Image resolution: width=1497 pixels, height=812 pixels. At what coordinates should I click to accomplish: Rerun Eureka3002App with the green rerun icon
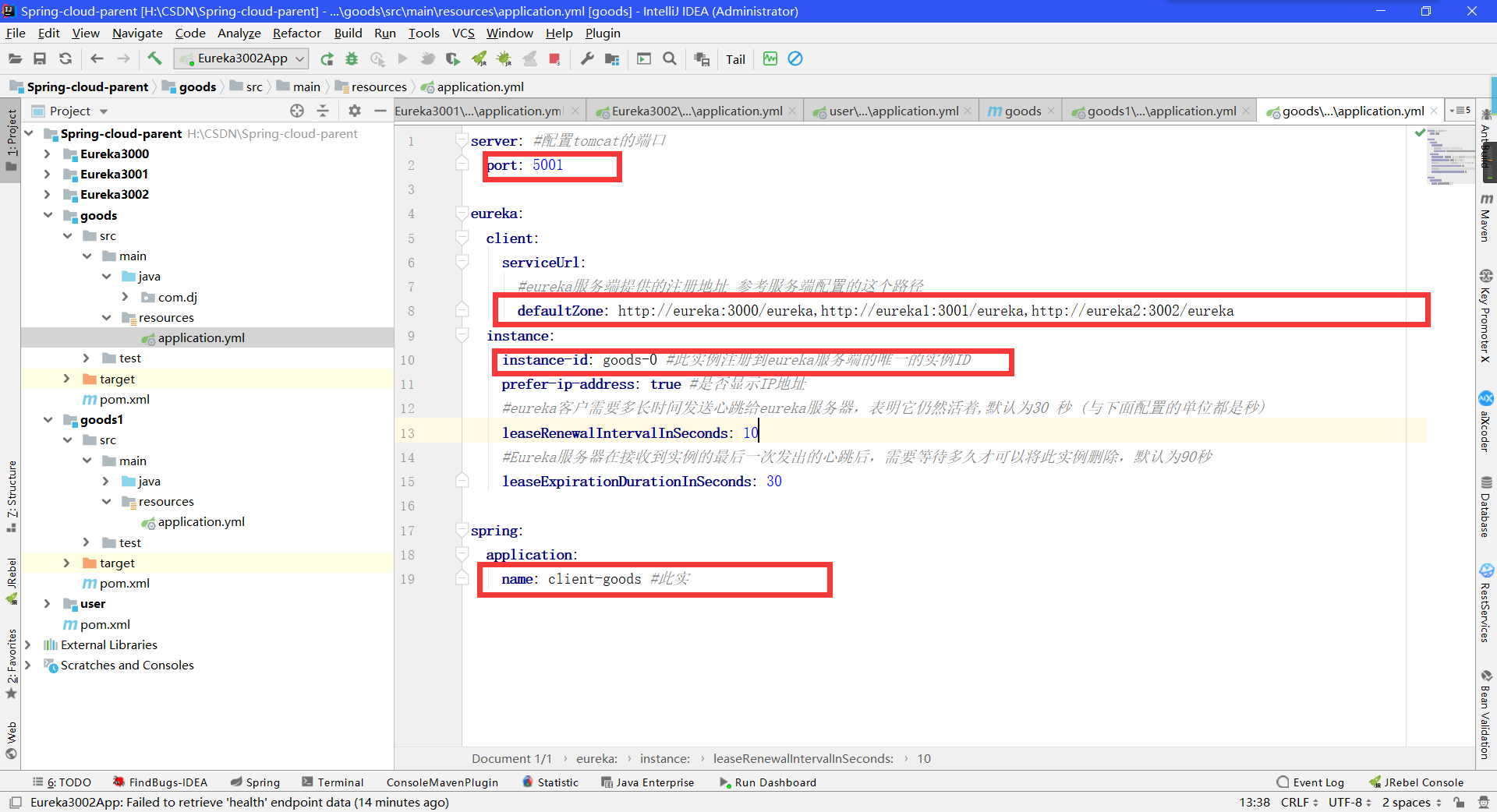tap(327, 58)
